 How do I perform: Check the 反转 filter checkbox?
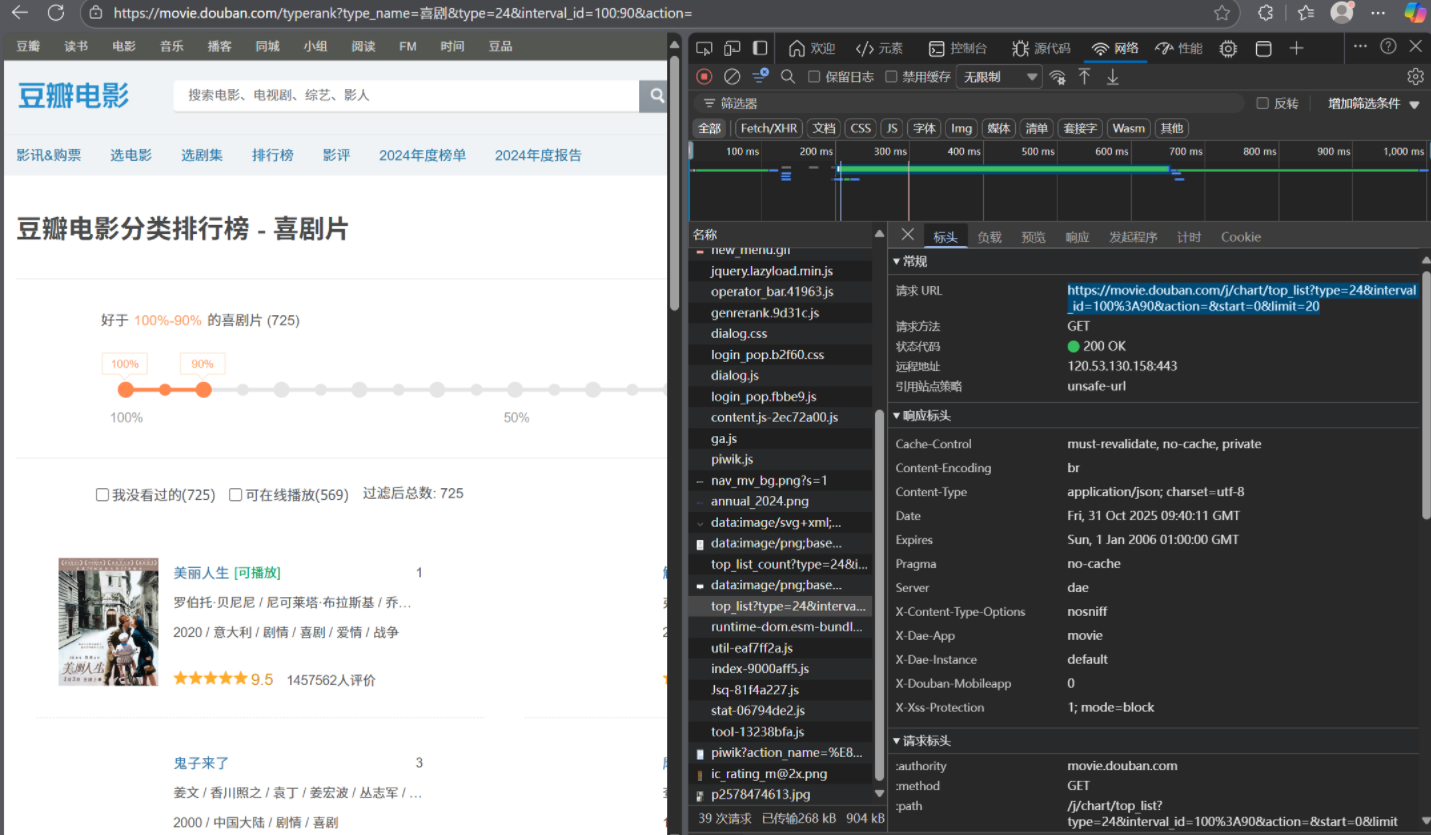pyautogui.click(x=1262, y=103)
